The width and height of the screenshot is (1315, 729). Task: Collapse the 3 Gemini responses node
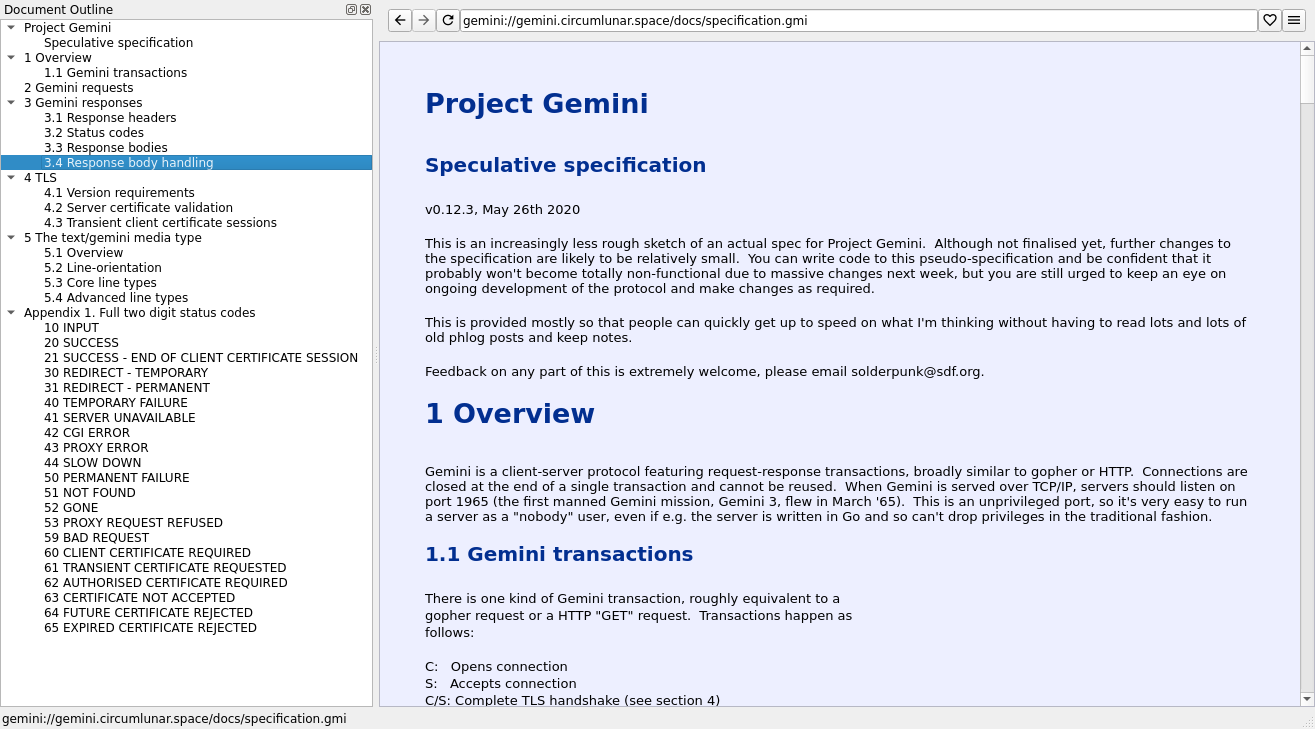[11, 103]
